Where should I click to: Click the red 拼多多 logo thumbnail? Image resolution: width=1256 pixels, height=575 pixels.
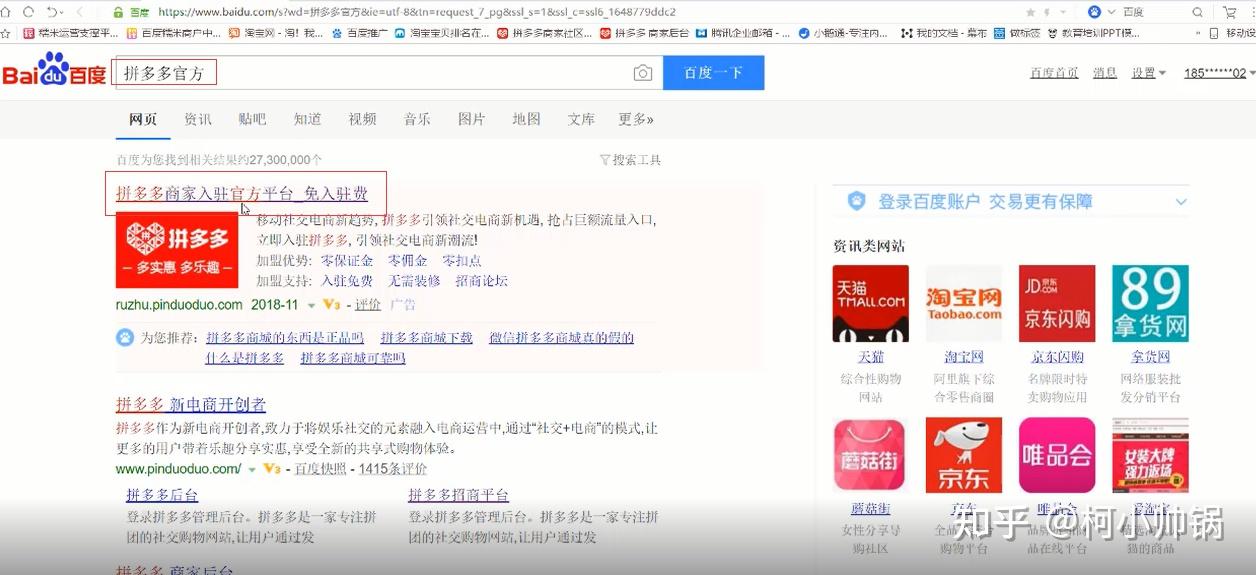coord(177,250)
